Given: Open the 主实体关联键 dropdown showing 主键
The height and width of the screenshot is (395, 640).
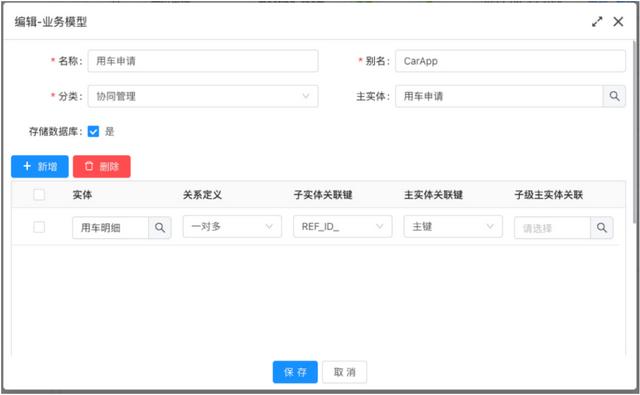Looking at the screenshot, I should coord(453,226).
